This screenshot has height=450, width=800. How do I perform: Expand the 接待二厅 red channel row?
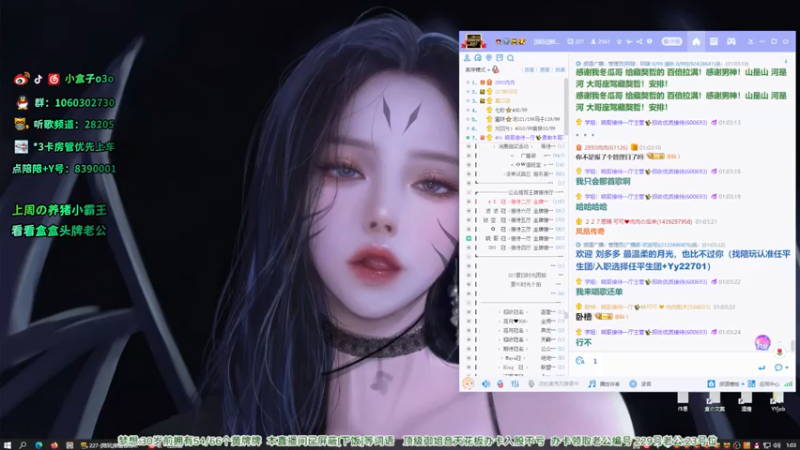tap(514, 202)
